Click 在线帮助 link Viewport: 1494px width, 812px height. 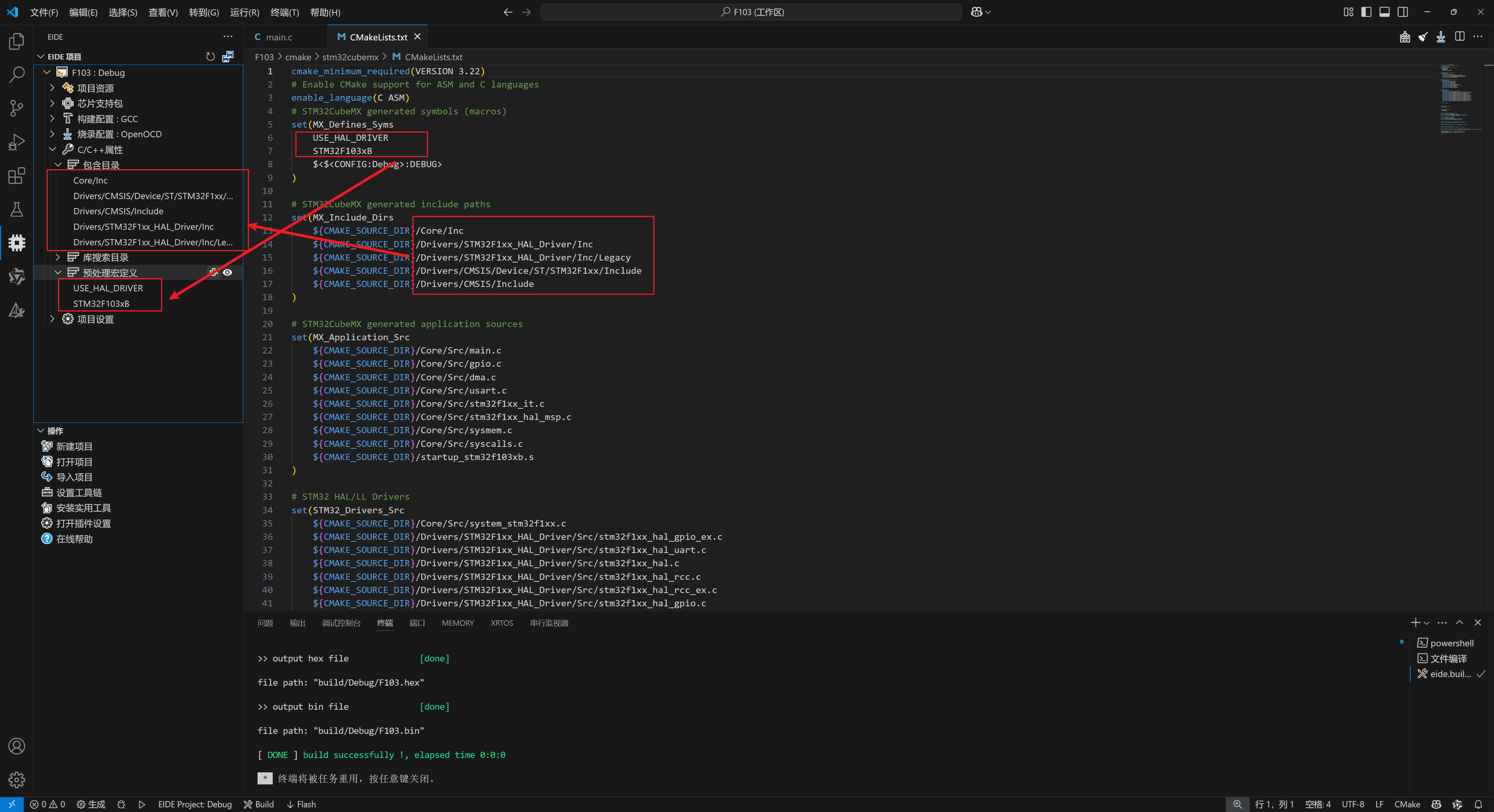pyautogui.click(x=74, y=539)
